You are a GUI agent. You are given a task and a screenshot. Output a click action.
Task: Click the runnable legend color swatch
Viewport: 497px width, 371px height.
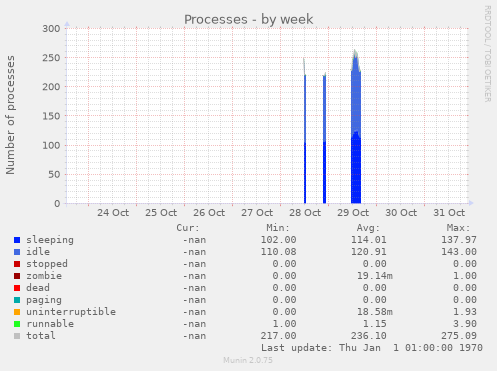[17, 324]
